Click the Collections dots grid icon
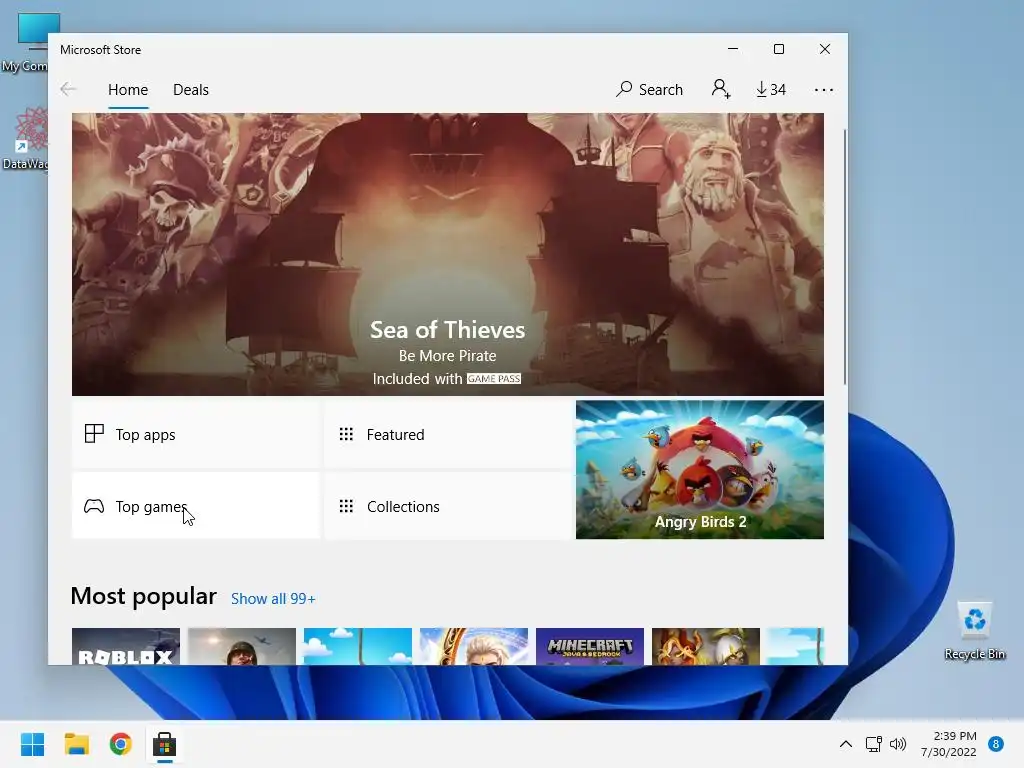 (346, 506)
